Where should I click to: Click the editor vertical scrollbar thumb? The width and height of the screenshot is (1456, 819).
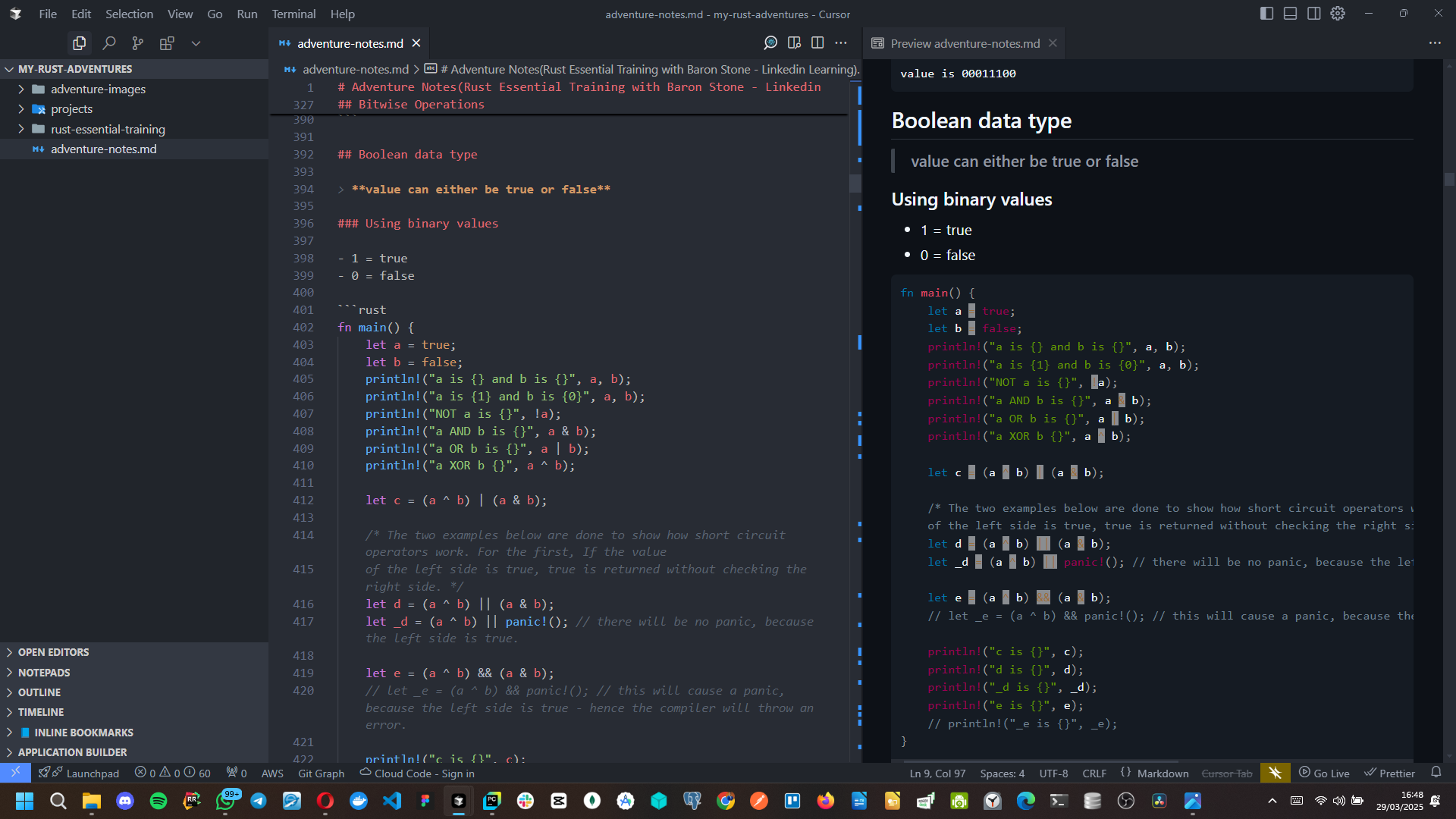click(855, 183)
